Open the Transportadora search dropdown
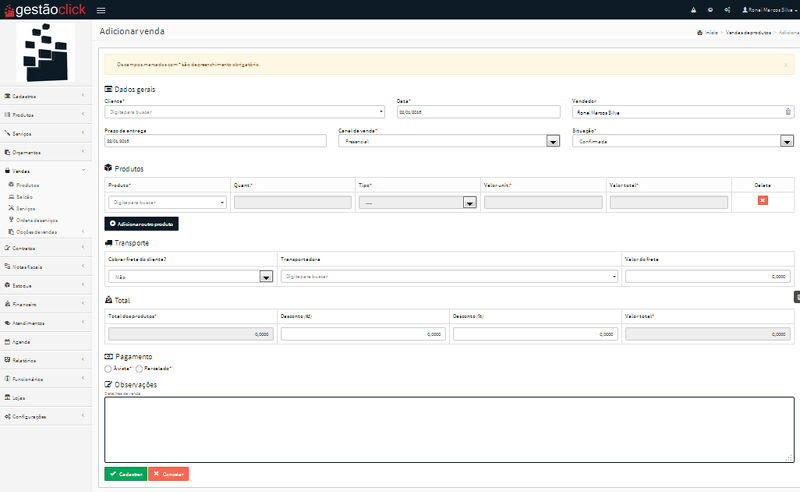This screenshot has width=800, height=492. [449, 276]
